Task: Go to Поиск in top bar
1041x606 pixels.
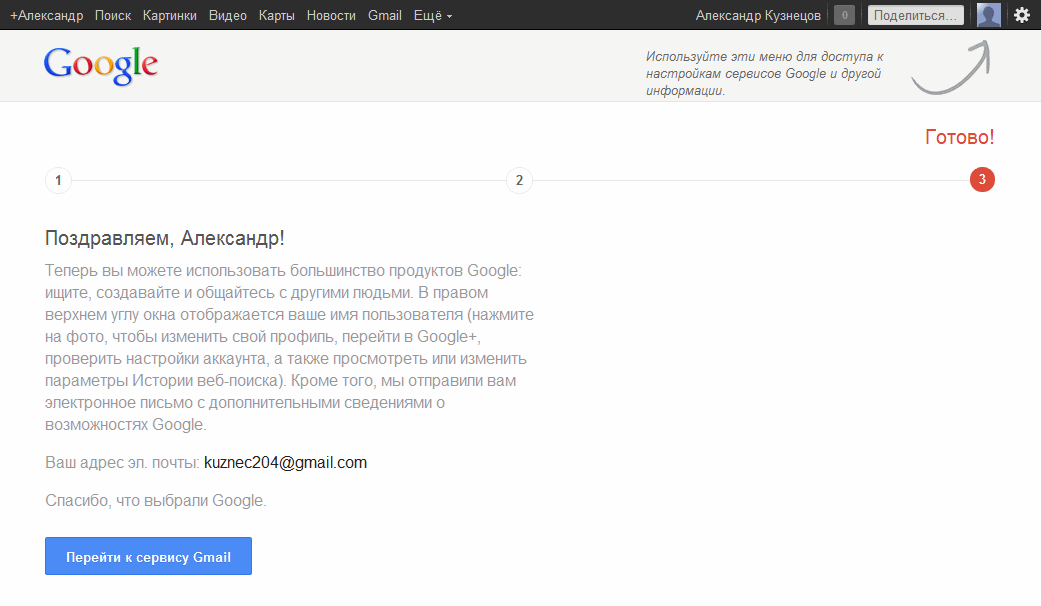Action: 113,15
